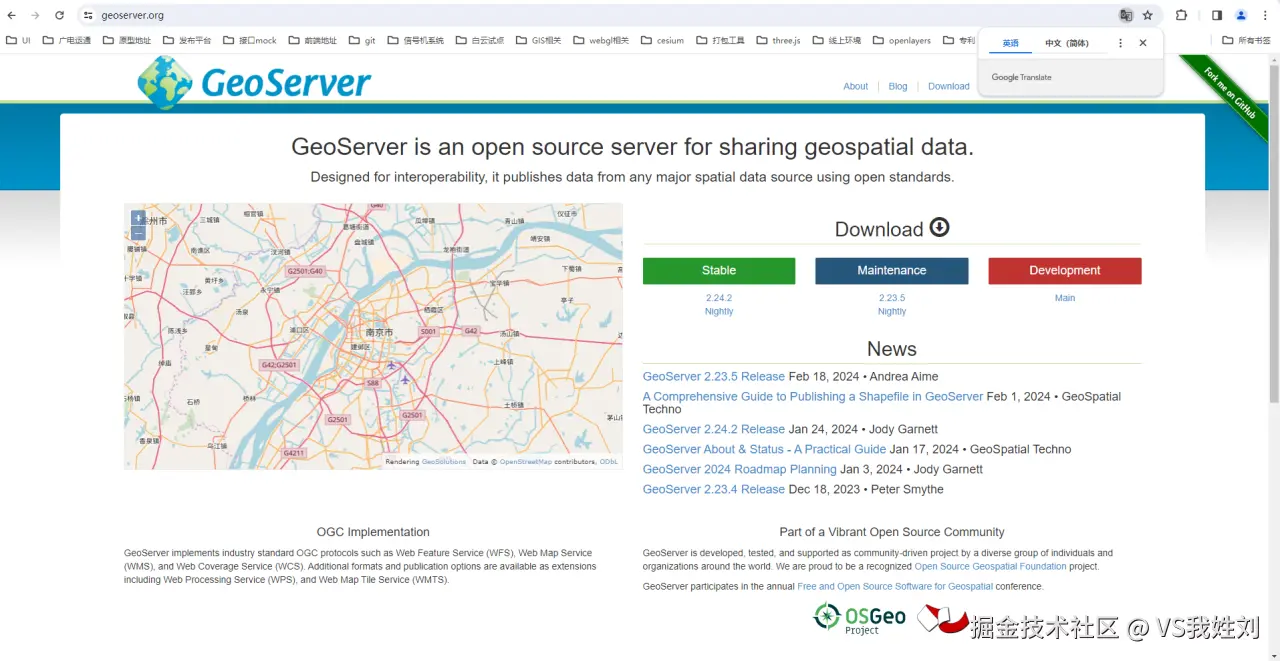Image resolution: width=1280 pixels, height=661 pixels.
Task: Open the 2.24.2 stable version link
Action: [719, 298]
